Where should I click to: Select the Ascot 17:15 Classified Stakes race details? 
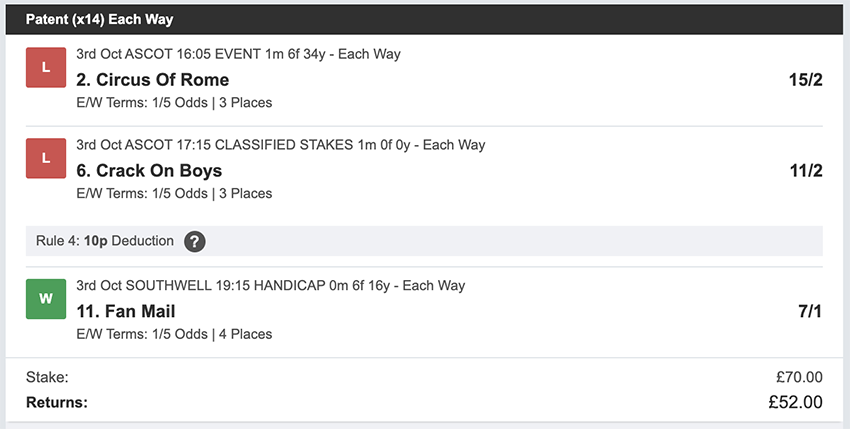click(x=280, y=145)
